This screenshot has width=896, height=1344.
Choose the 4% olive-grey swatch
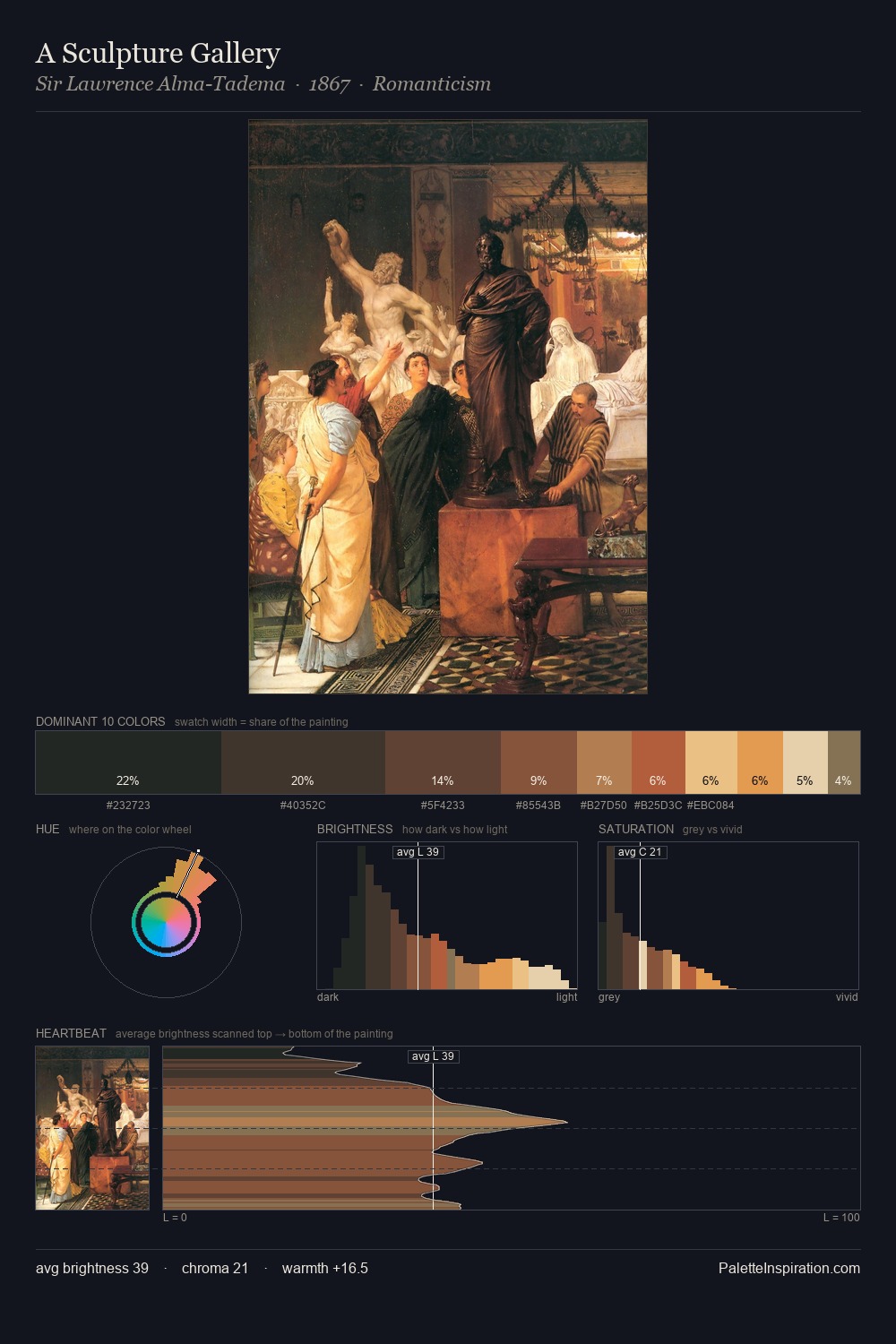(844, 762)
